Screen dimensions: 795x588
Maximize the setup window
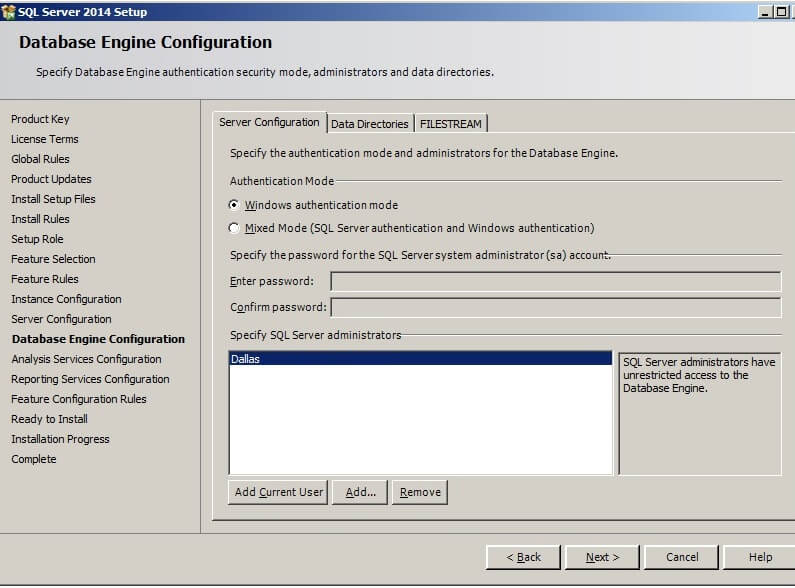tap(781, 12)
